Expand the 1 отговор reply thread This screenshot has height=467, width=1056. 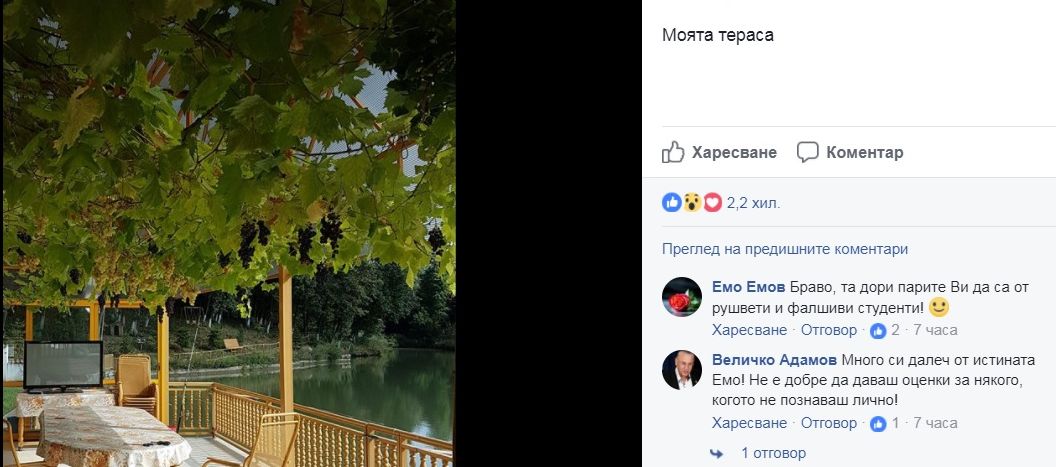pyautogui.click(x=773, y=453)
